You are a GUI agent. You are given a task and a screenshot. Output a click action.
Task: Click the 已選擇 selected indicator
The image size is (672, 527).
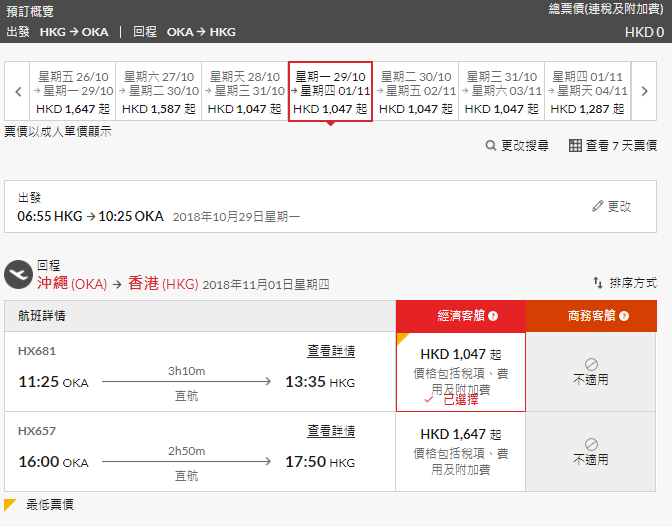[451, 400]
